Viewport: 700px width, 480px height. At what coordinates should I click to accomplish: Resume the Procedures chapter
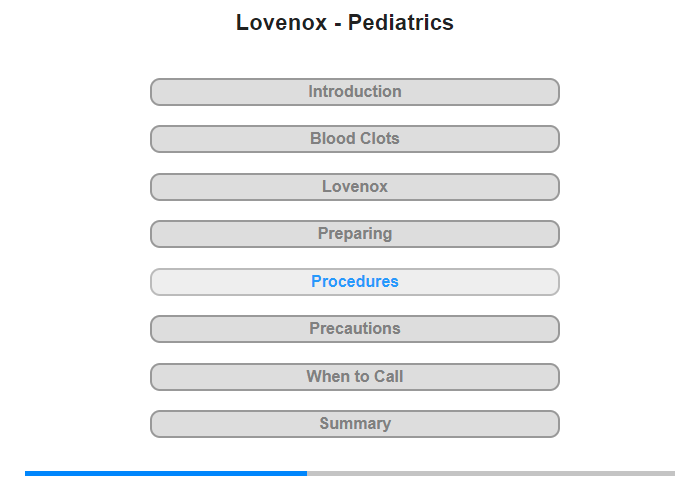[354, 282]
